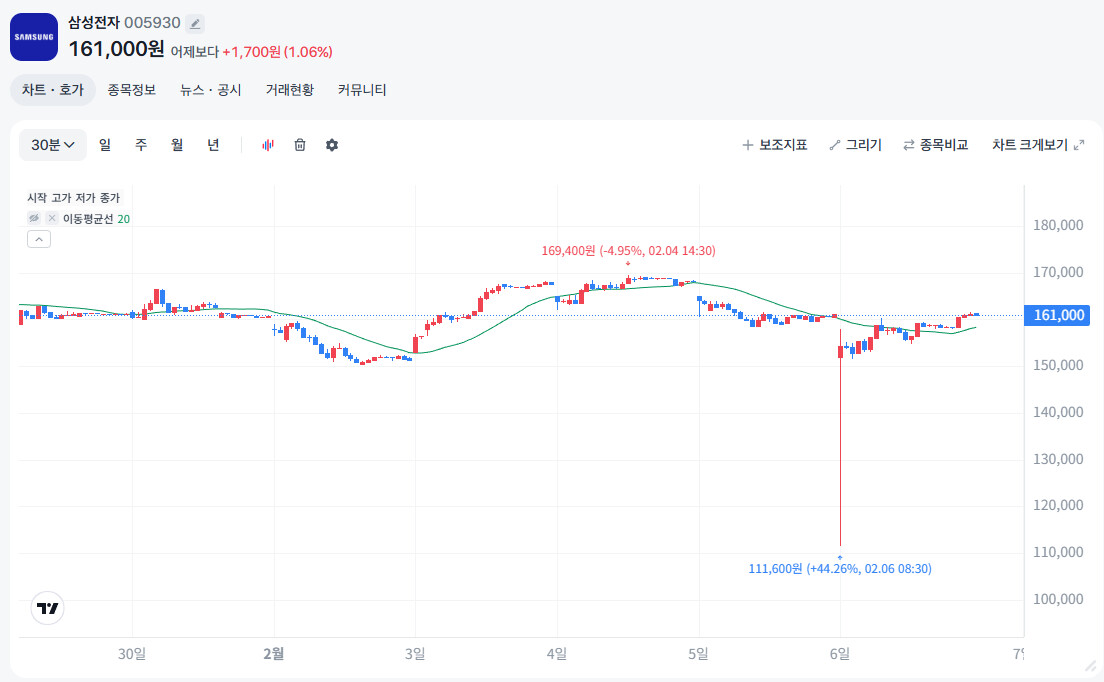Viewport: 1104px width, 682px height.
Task: Remove the 이동평균선 indicator with X icon
Action: 52,218
